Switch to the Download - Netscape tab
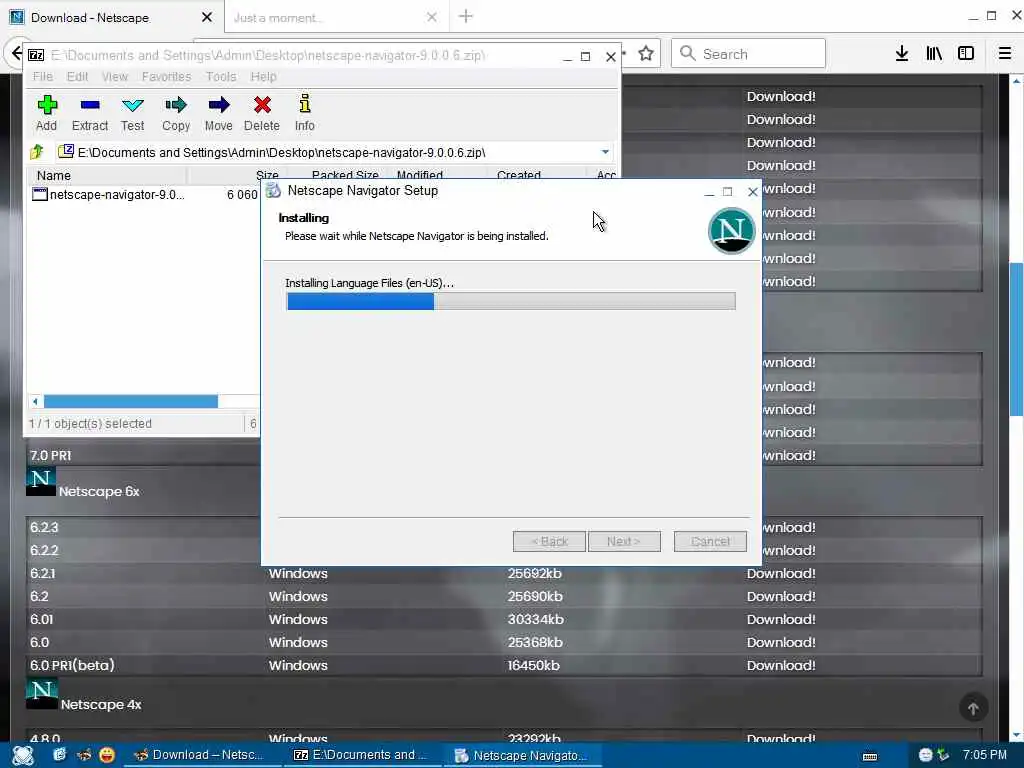The width and height of the screenshot is (1024, 768). click(111, 18)
